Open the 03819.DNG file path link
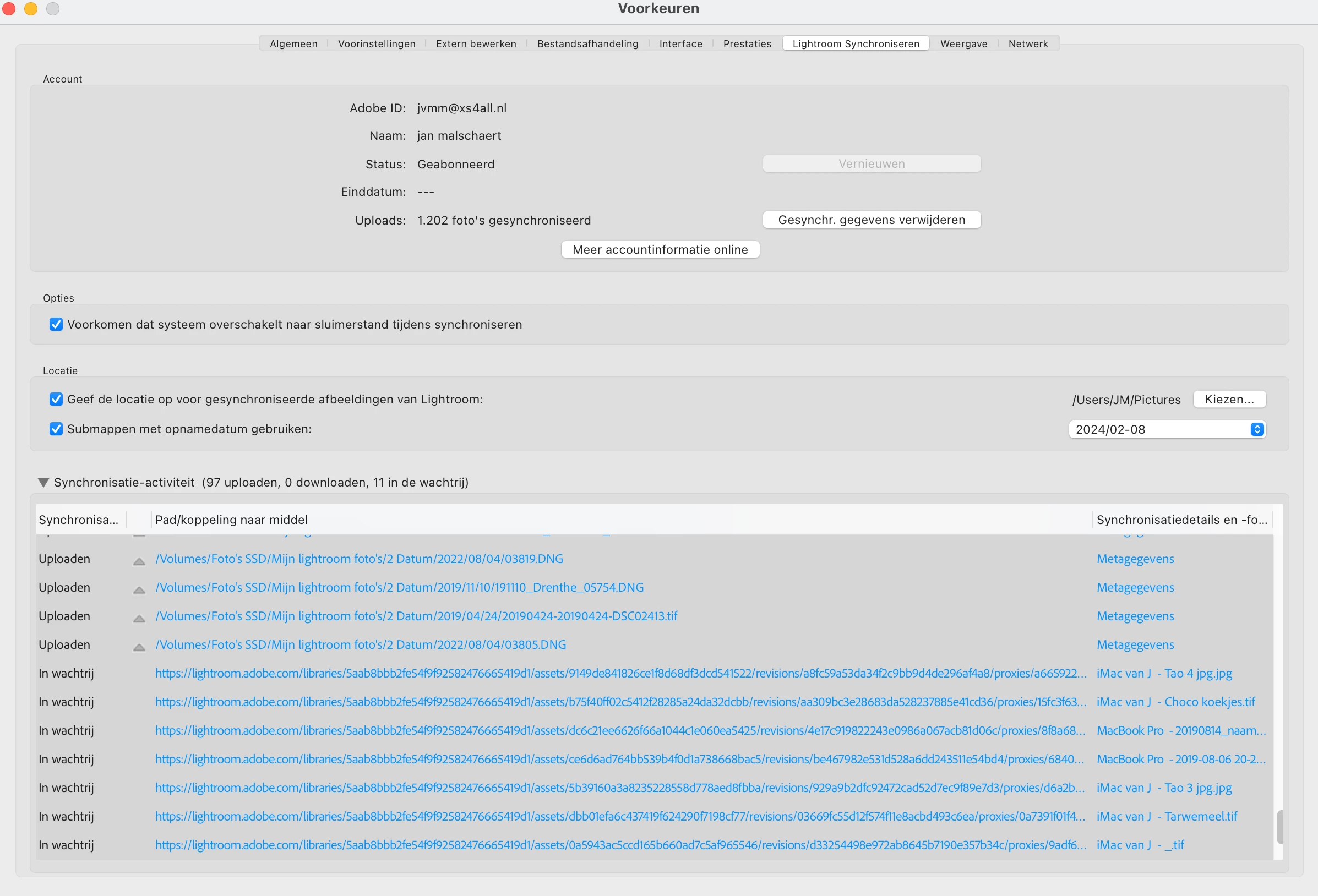 359,559
